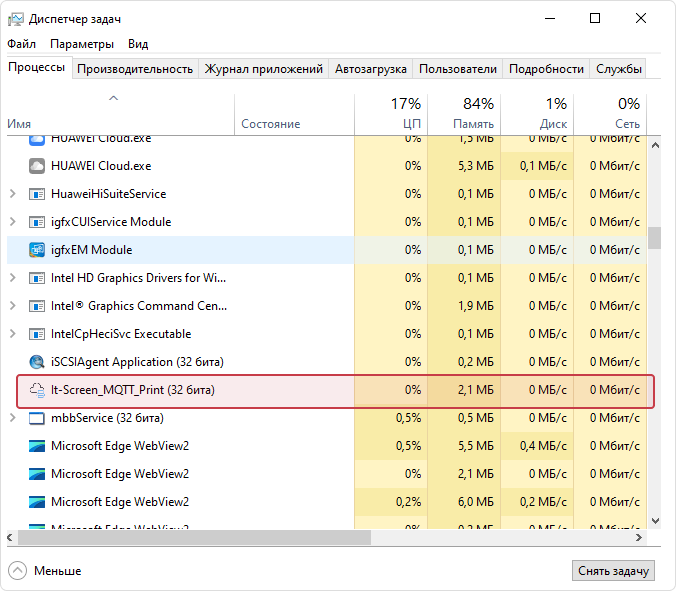
Task: Click the iSCSIAgent Application globe icon
Action: point(37,362)
